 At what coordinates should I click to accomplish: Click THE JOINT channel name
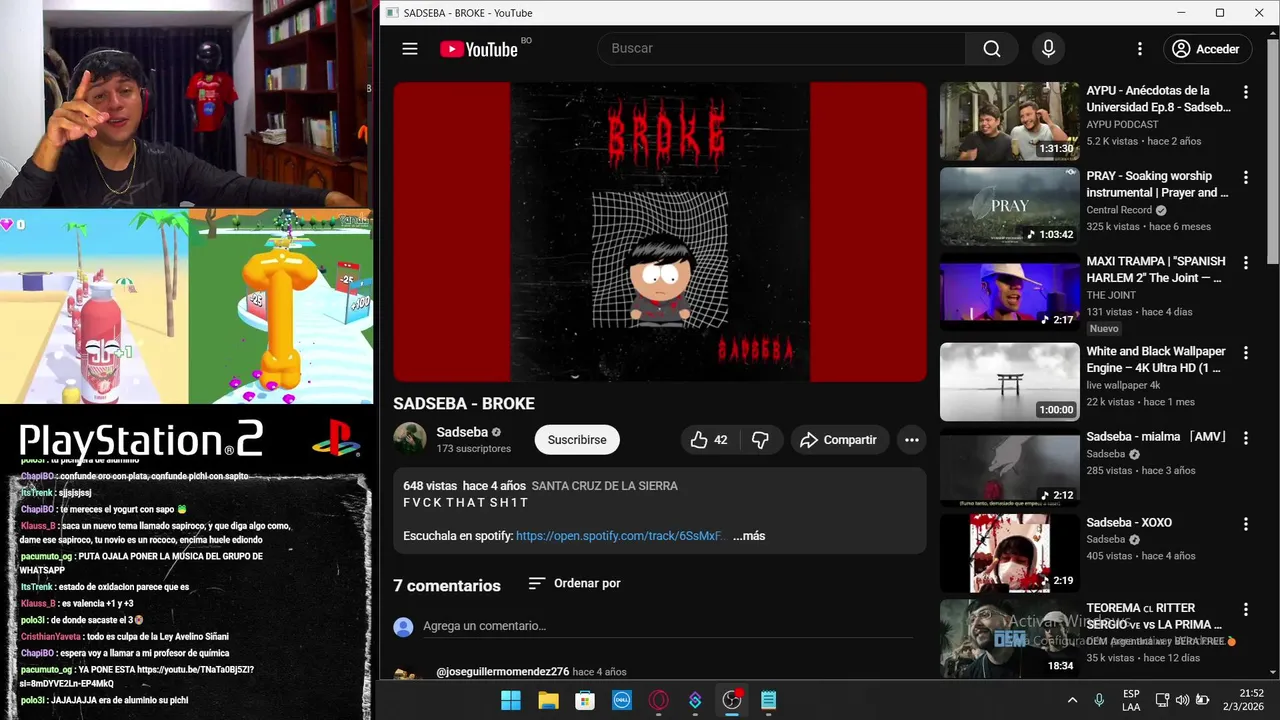[x=1113, y=296]
